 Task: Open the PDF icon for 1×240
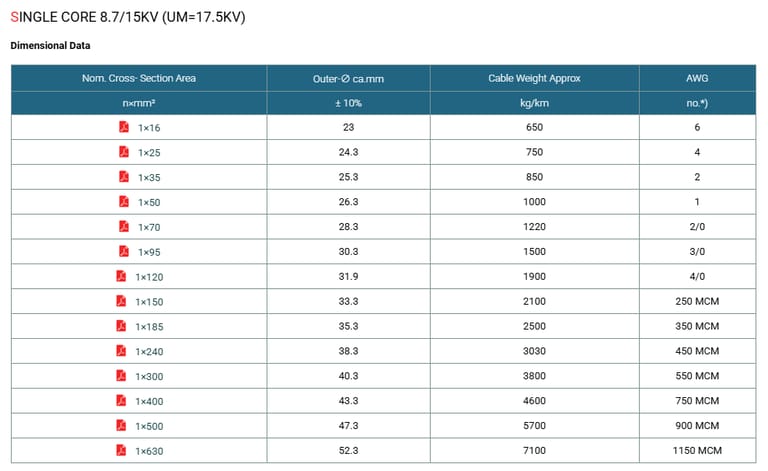point(121,351)
